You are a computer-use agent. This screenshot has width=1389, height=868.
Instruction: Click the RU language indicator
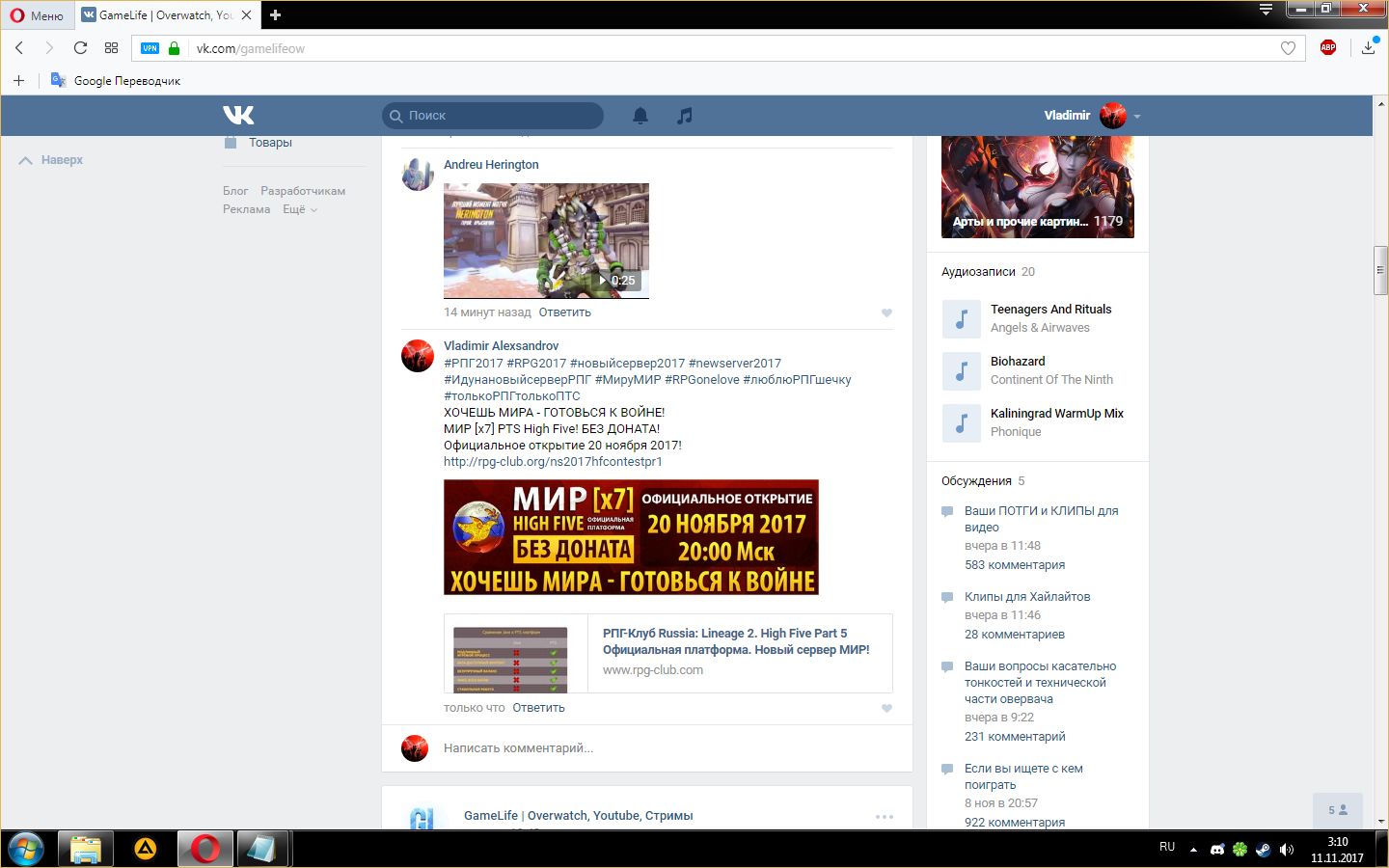[x=1167, y=847]
